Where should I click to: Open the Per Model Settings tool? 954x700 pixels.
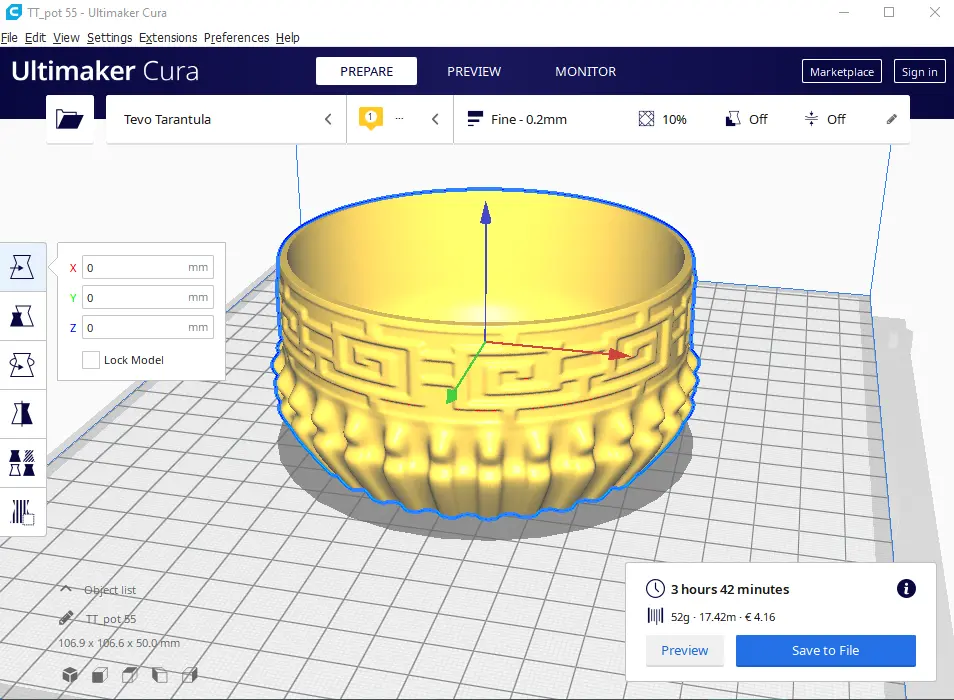click(22, 463)
